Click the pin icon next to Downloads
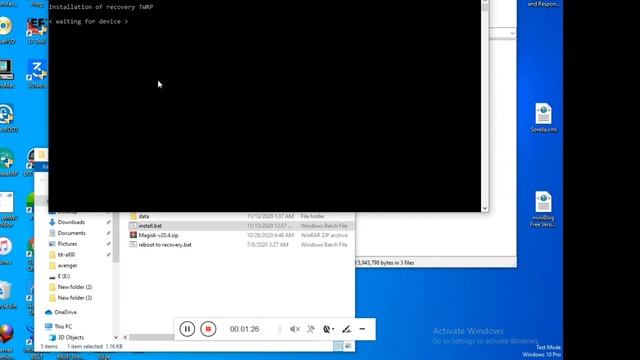The image size is (640, 360). [x=109, y=222]
